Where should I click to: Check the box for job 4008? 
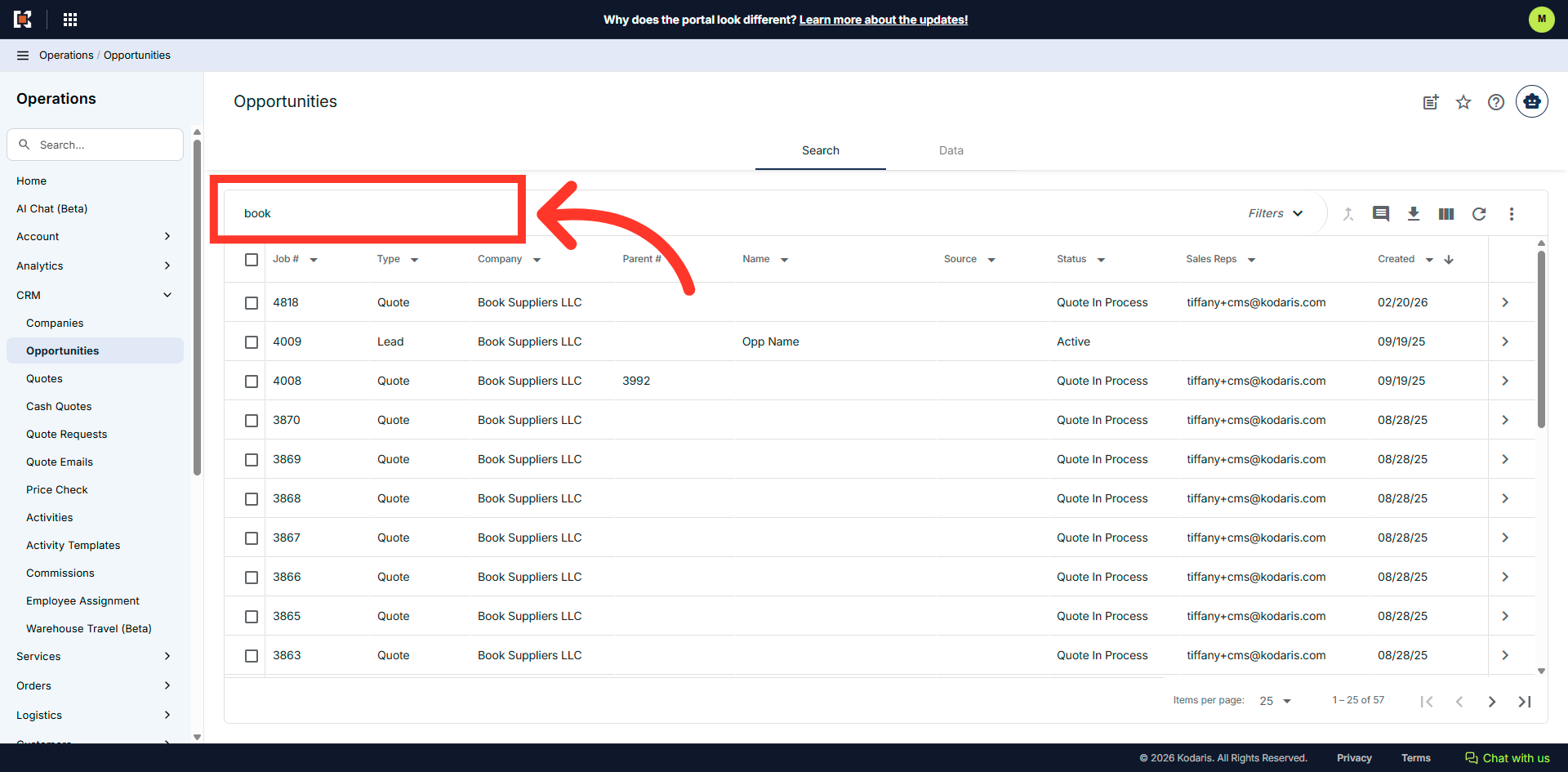(x=252, y=382)
